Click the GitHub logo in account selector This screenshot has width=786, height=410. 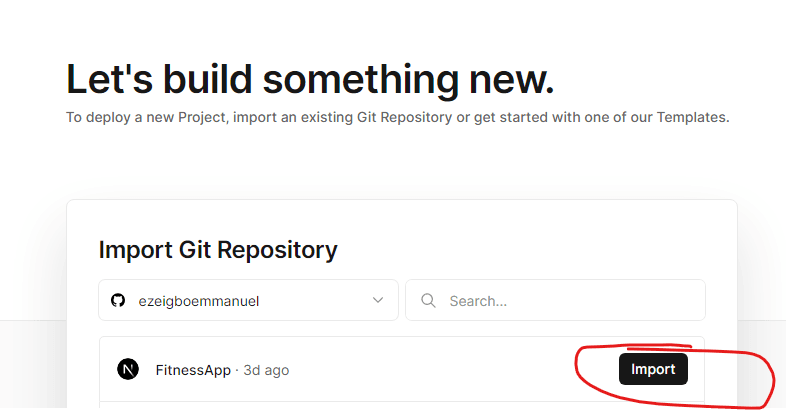(x=118, y=300)
